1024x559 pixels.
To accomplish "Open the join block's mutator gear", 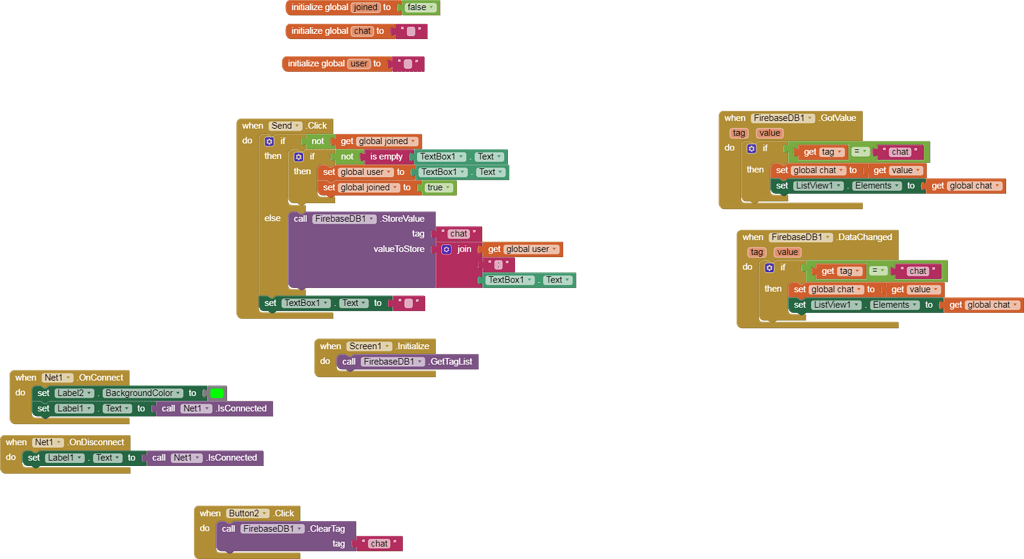I will pos(447,249).
